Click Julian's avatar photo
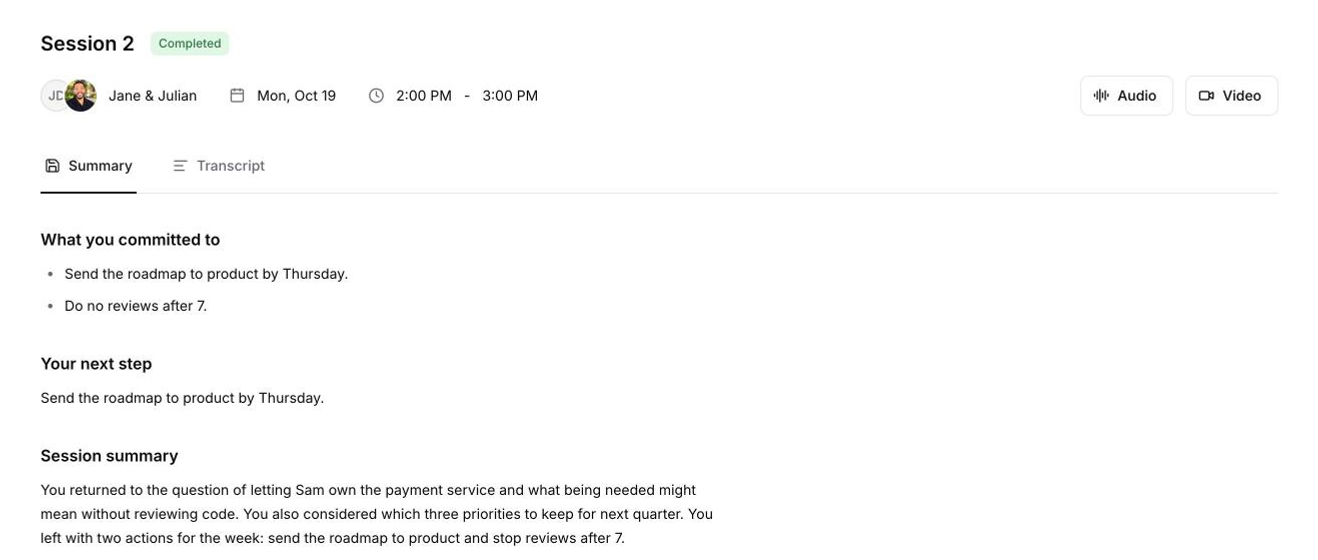 (81, 96)
